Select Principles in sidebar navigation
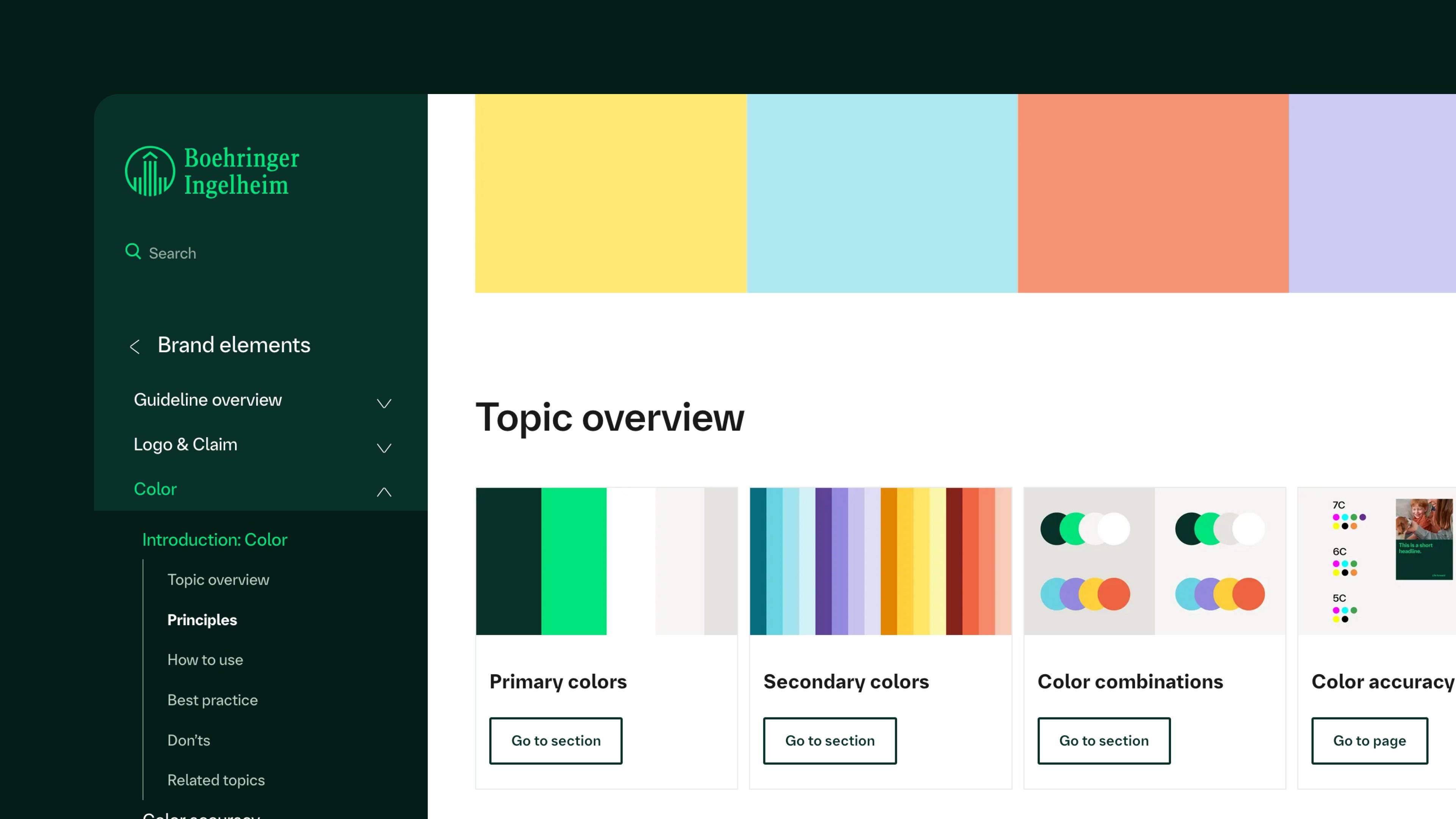Viewport: 1456px width, 819px height. [202, 620]
